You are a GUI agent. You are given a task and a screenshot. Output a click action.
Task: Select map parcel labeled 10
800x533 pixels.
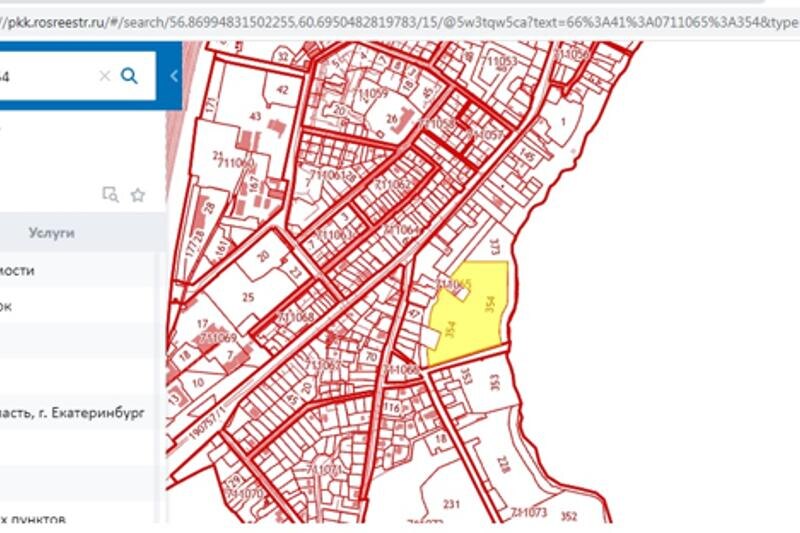point(198,382)
